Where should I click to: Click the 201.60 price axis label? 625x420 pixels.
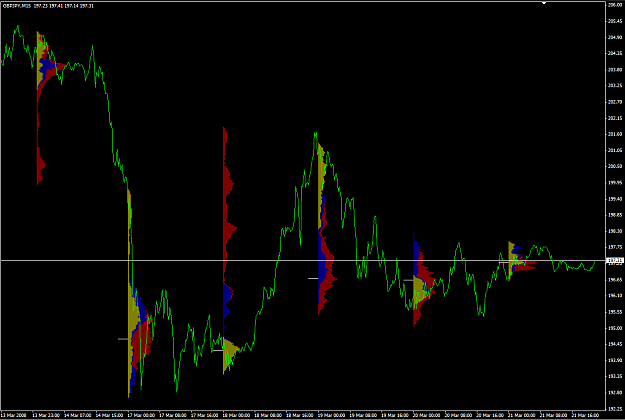(615, 134)
